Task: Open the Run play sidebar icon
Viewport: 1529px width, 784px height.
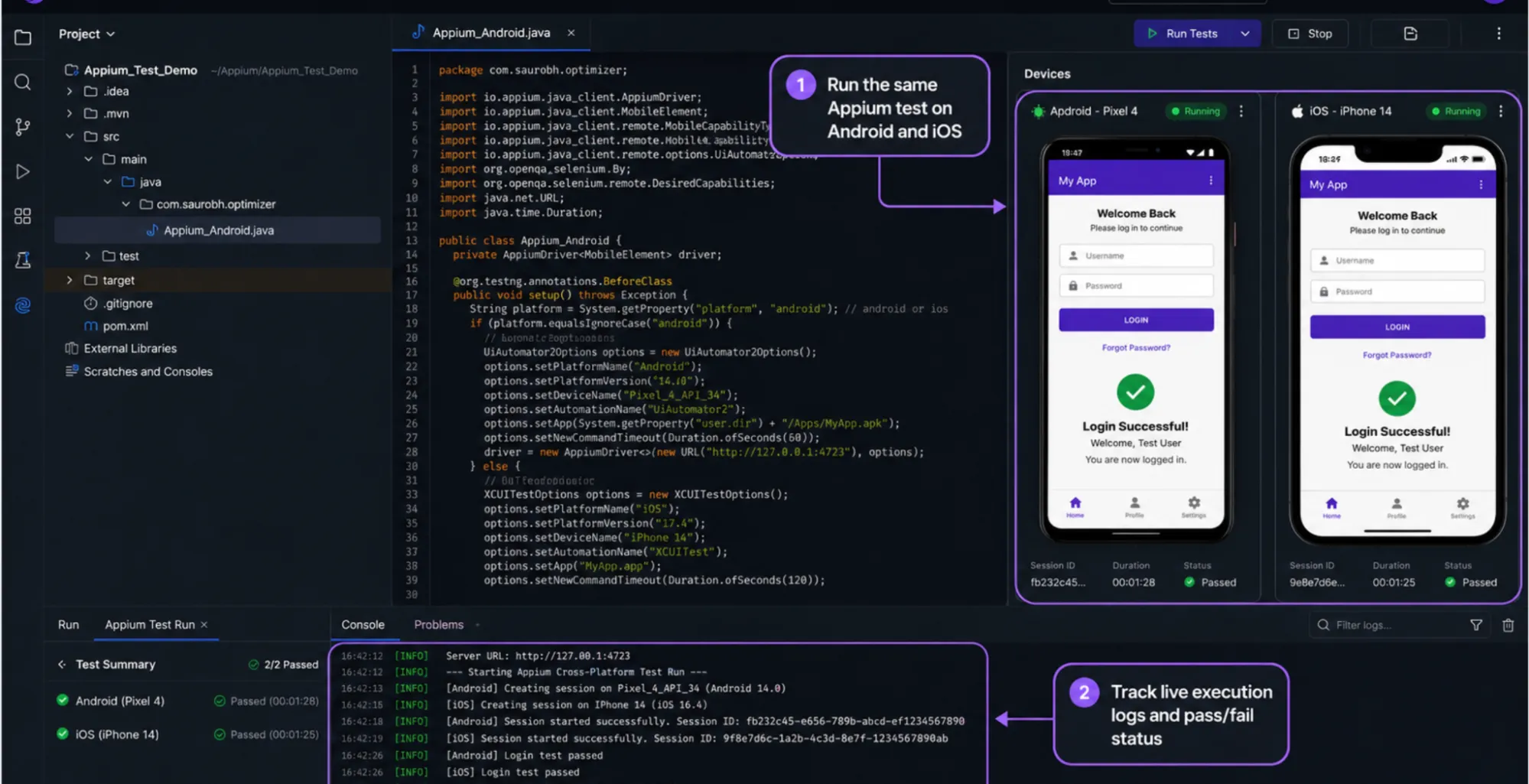Action: [x=23, y=171]
